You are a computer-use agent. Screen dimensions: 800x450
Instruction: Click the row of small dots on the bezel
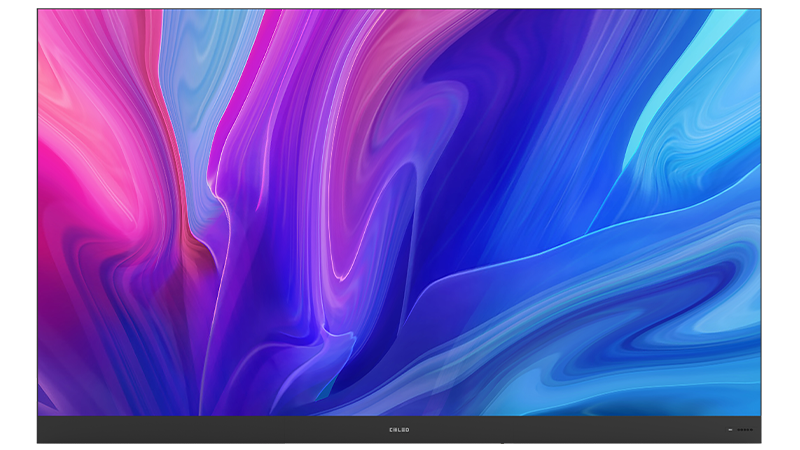746,430
